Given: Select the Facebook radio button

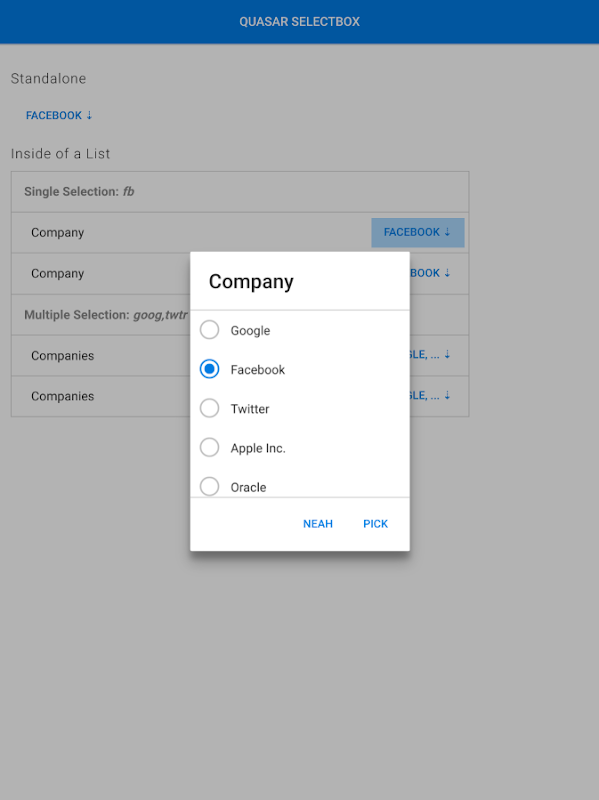Looking at the screenshot, I should point(209,369).
